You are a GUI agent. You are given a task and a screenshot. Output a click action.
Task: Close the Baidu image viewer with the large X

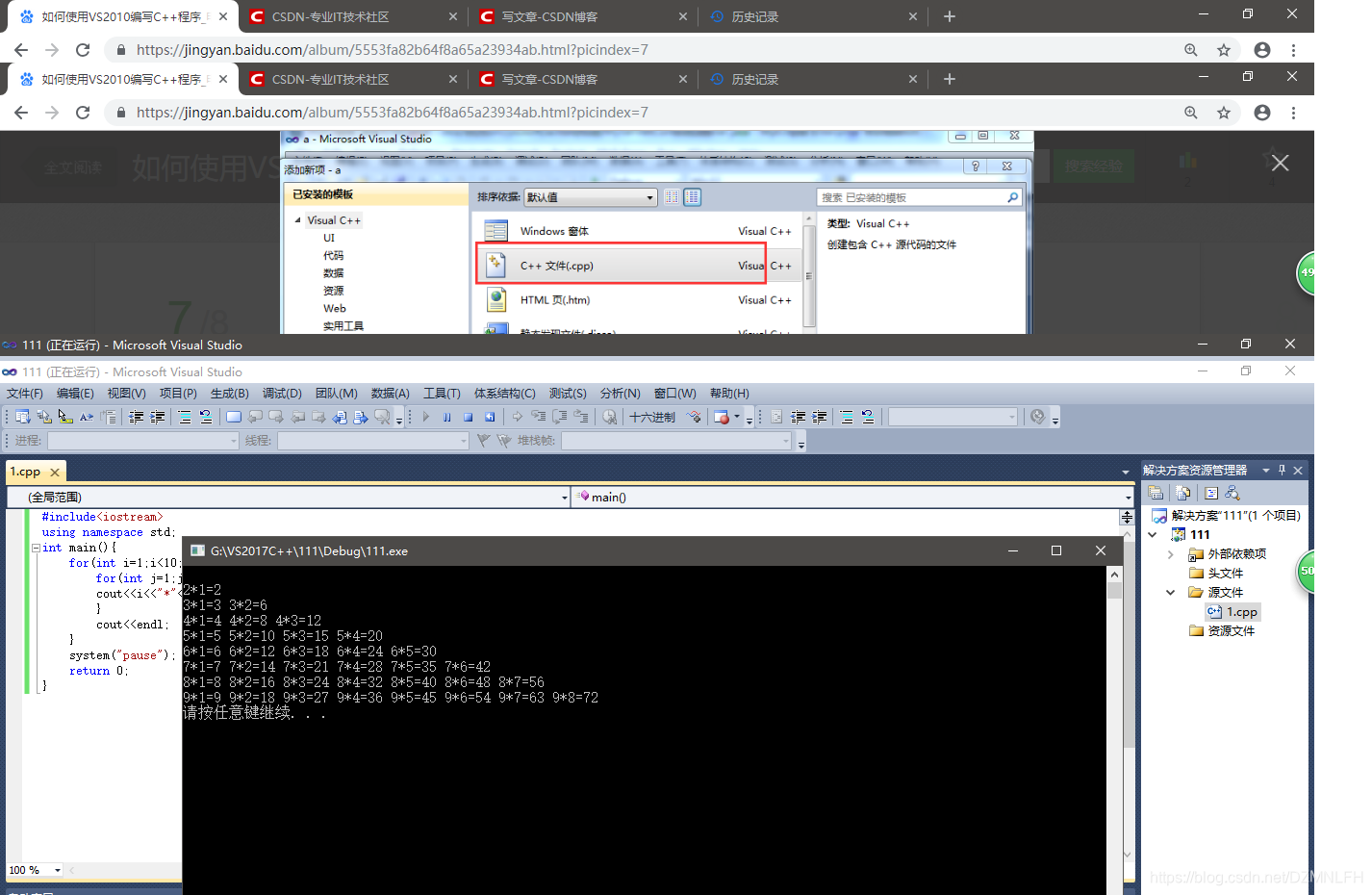(1280, 163)
